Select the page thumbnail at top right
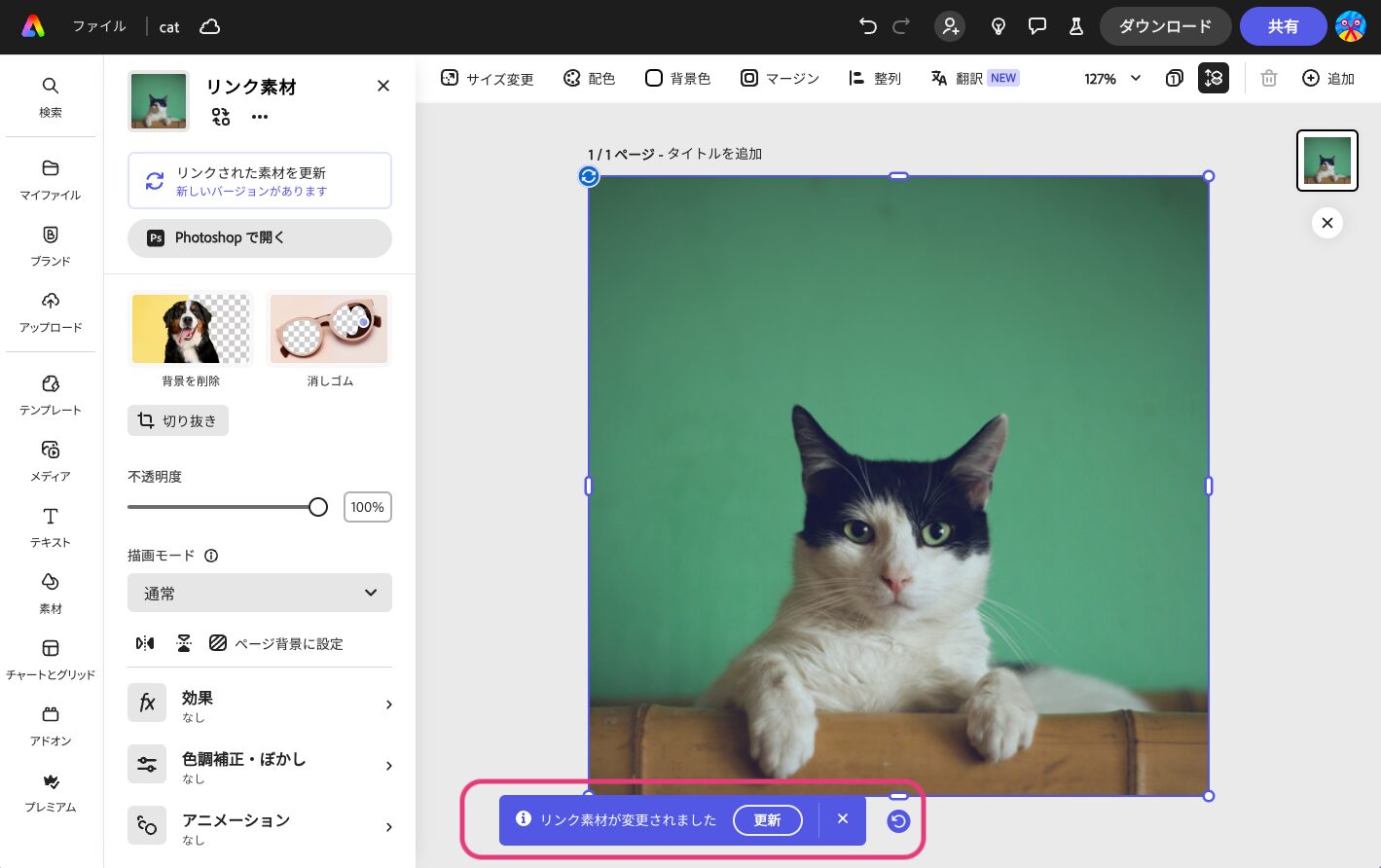The width and height of the screenshot is (1381, 868). click(x=1326, y=161)
